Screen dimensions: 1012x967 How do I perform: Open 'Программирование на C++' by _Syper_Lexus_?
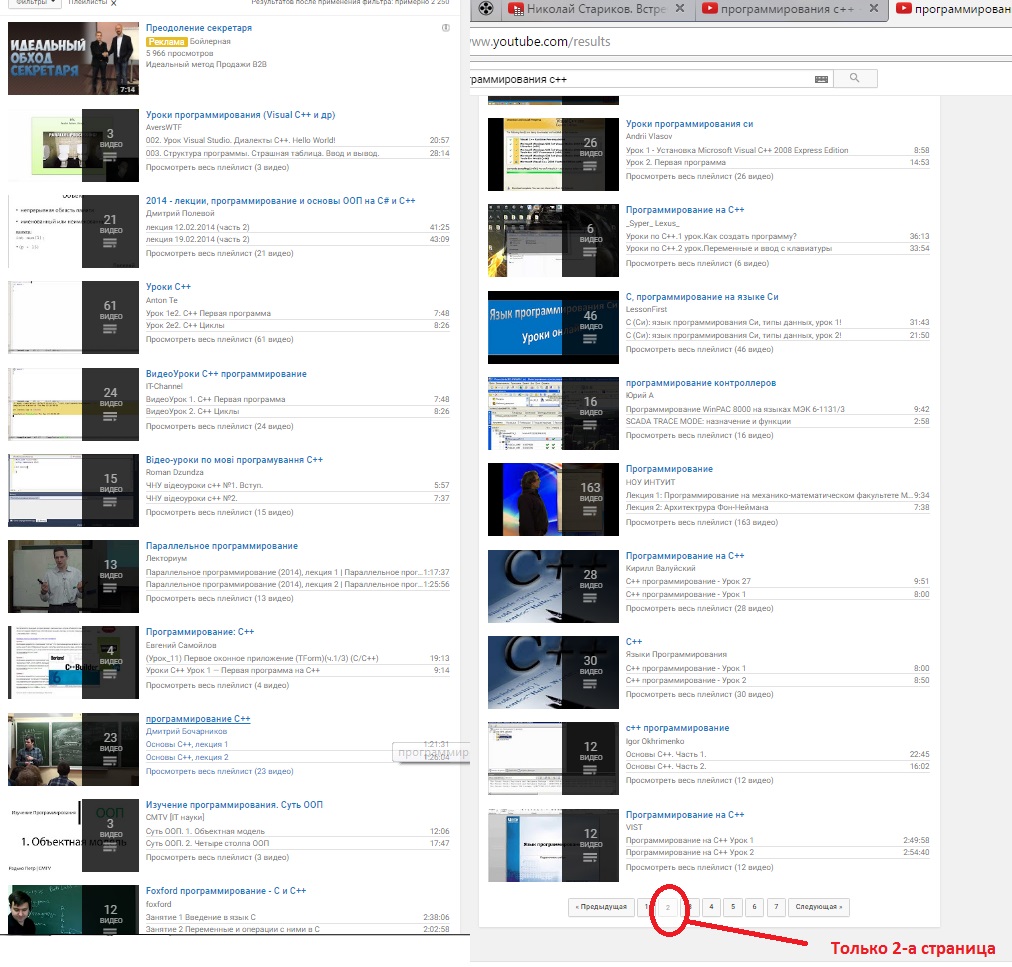click(685, 210)
